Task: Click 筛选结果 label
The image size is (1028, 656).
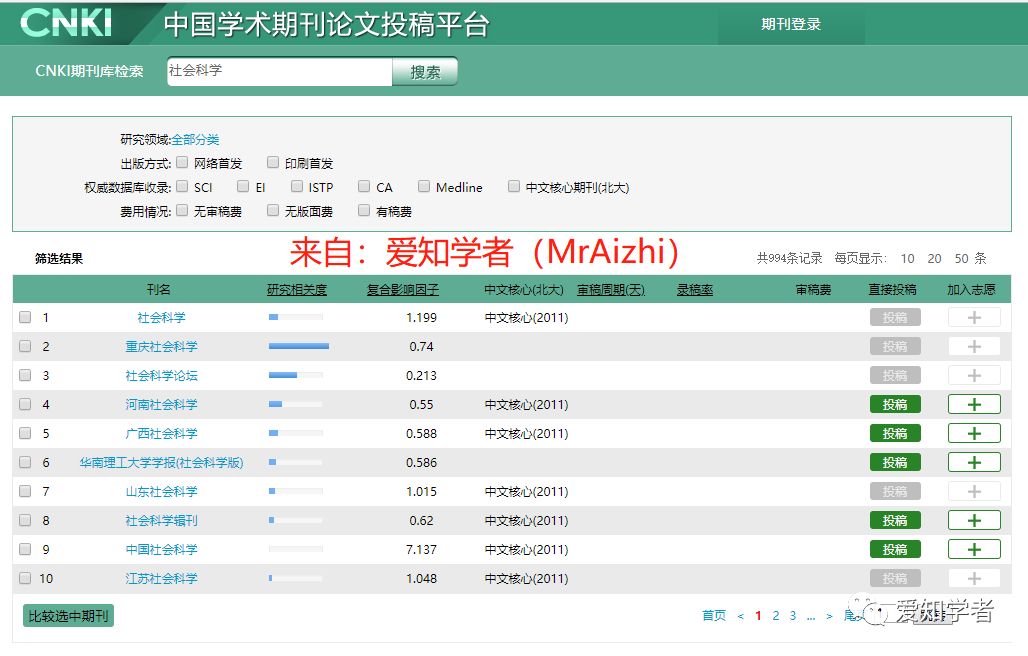Action: [59, 259]
